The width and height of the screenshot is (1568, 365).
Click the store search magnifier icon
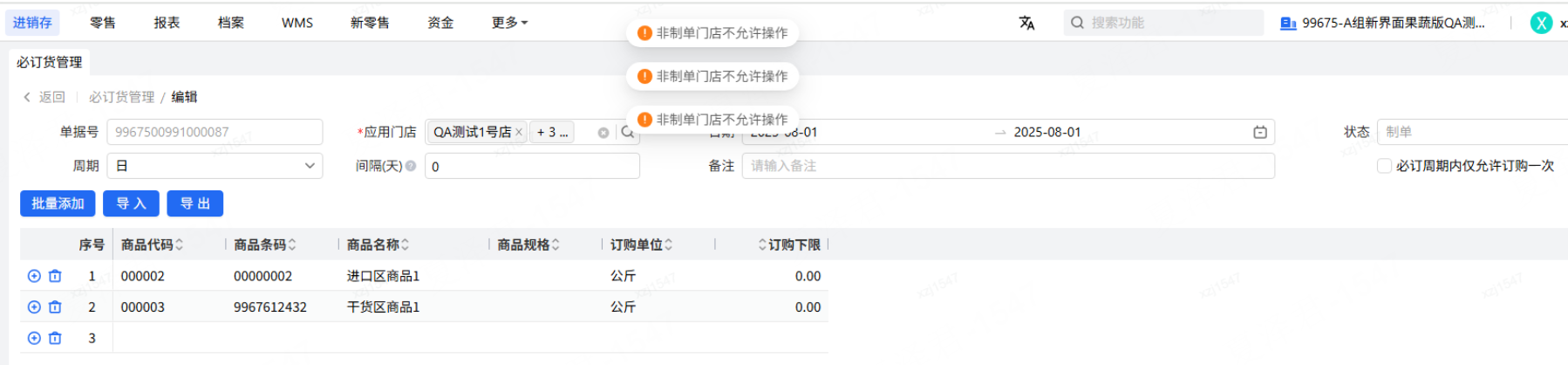pos(628,132)
